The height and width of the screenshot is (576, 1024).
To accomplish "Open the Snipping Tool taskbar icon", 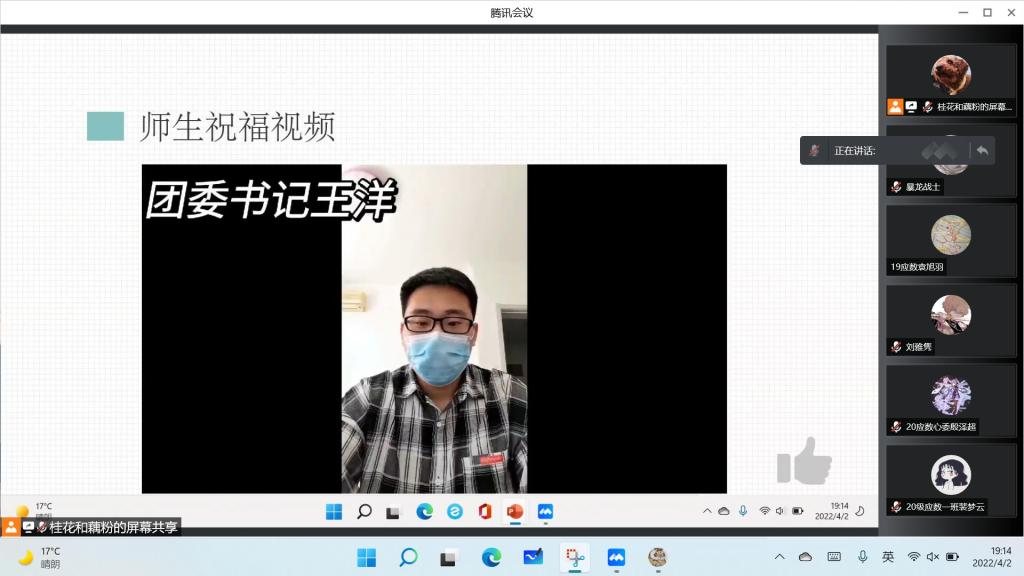I will (574, 557).
